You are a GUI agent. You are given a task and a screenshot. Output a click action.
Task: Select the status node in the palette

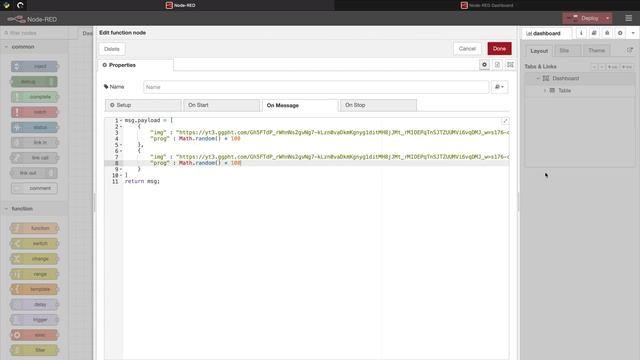click(x=34, y=127)
